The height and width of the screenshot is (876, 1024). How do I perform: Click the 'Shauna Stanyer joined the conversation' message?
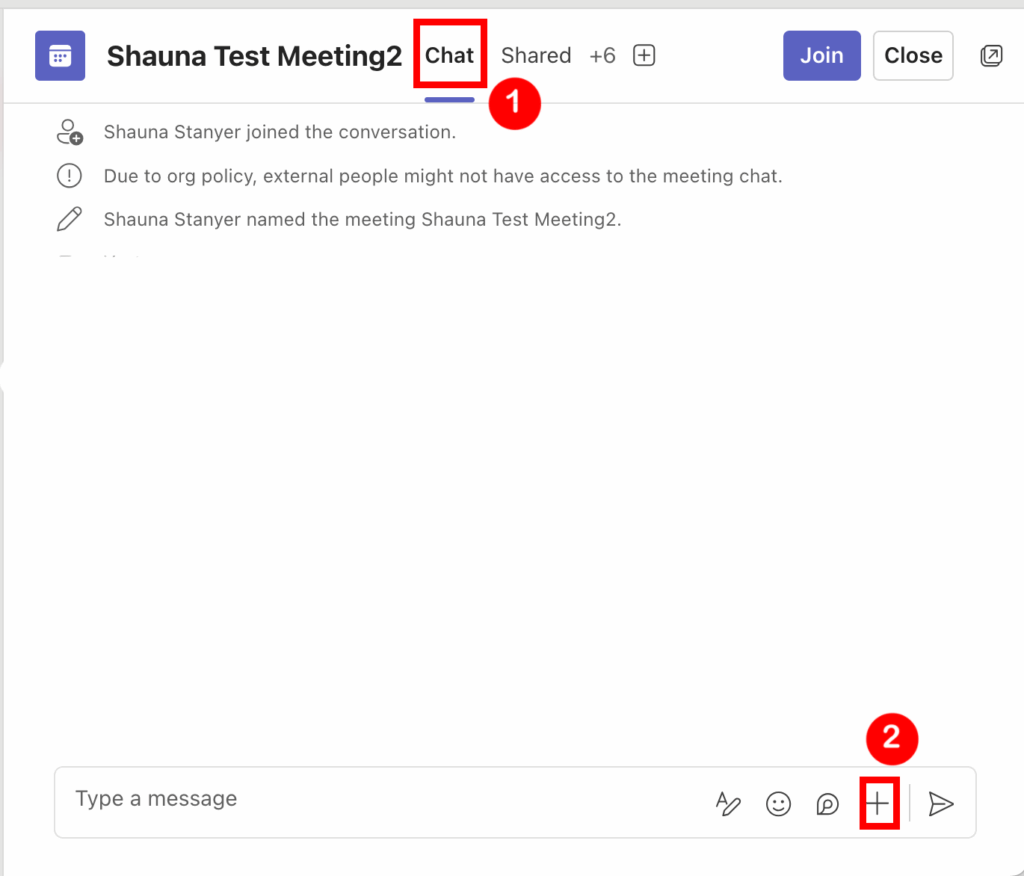pos(280,132)
